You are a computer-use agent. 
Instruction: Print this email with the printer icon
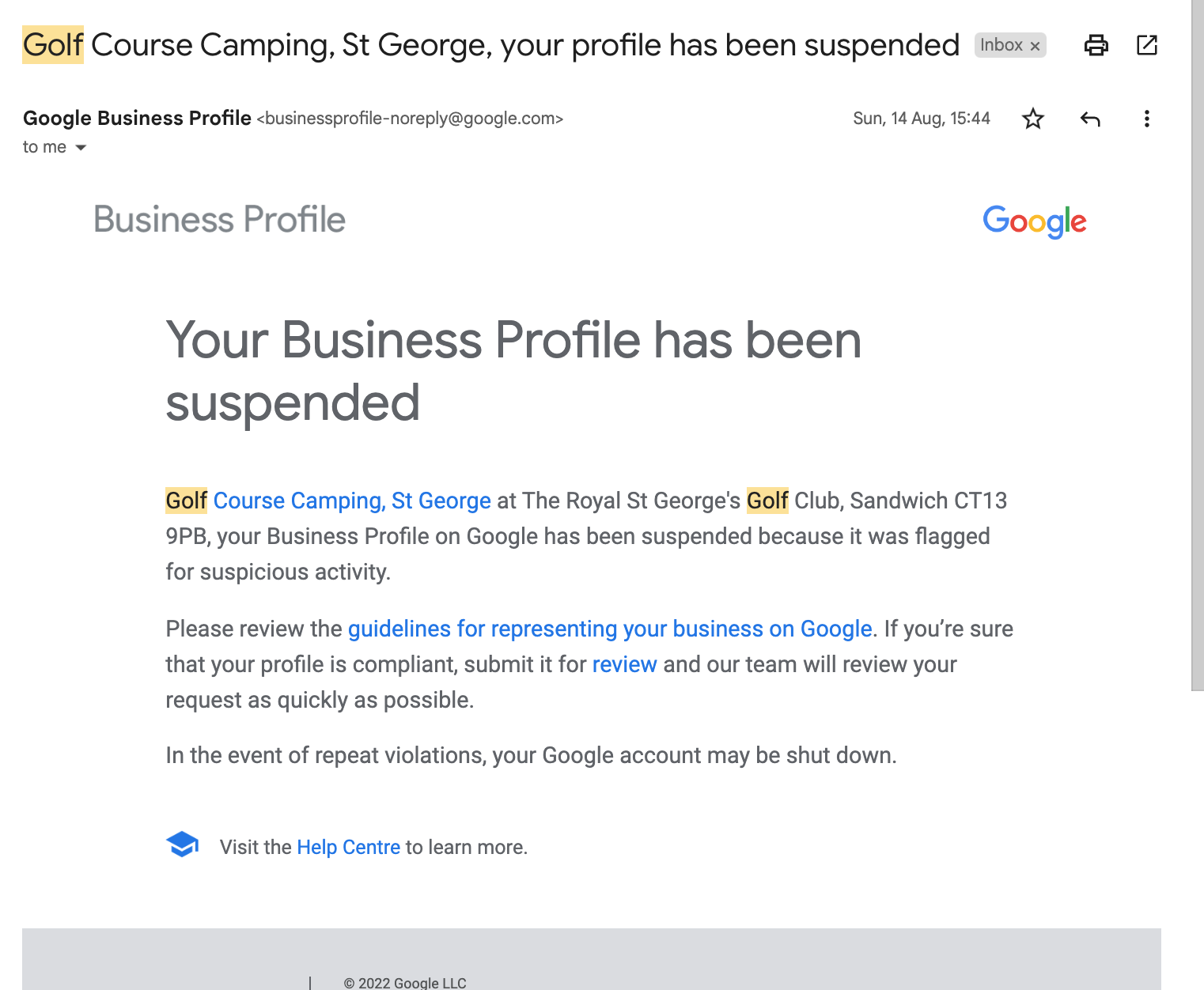pyautogui.click(x=1096, y=45)
